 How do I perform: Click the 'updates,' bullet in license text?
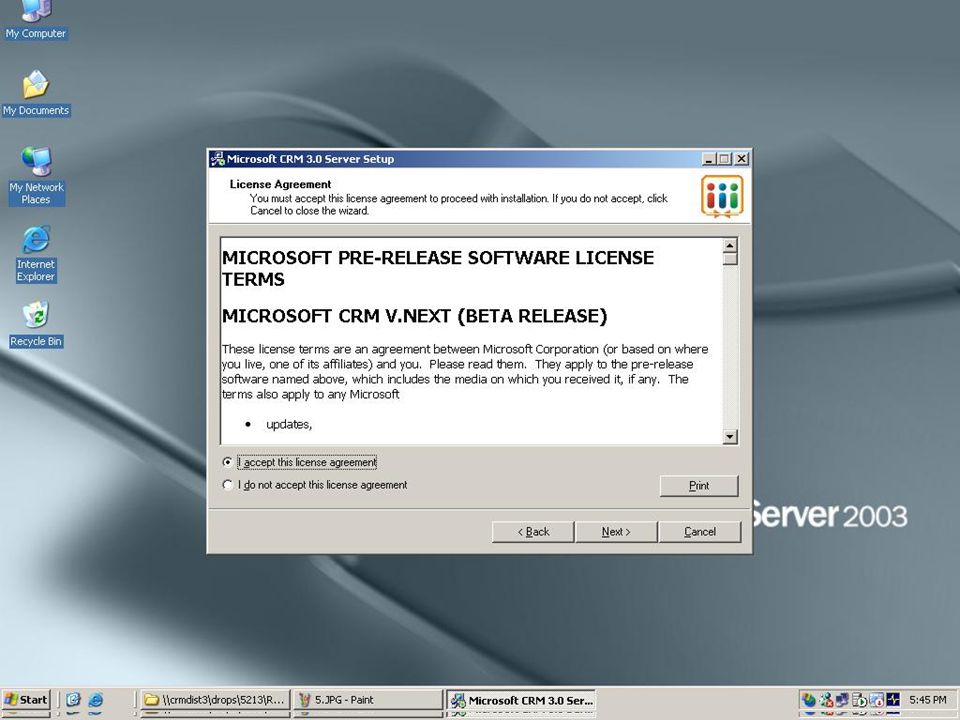point(289,424)
